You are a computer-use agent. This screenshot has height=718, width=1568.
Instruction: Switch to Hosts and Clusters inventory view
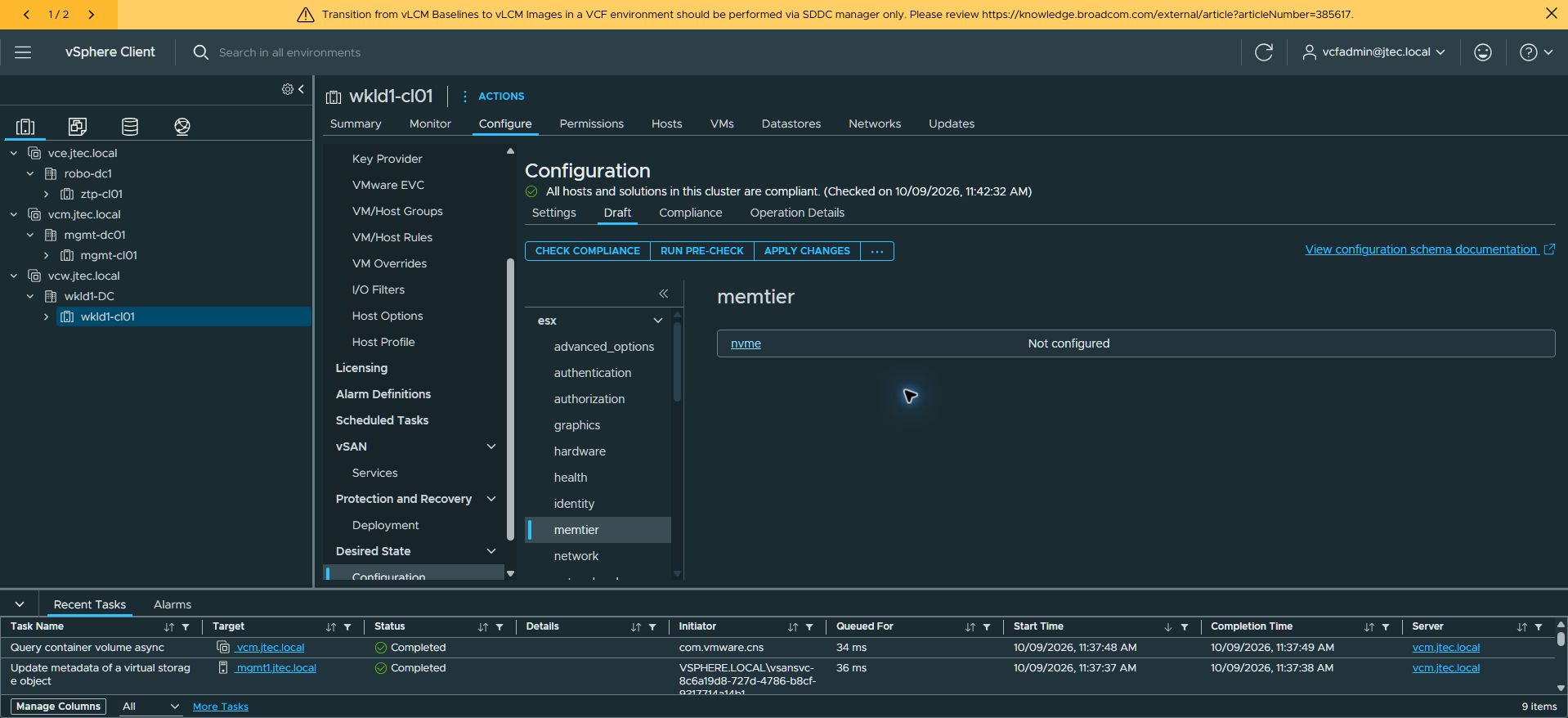25,126
